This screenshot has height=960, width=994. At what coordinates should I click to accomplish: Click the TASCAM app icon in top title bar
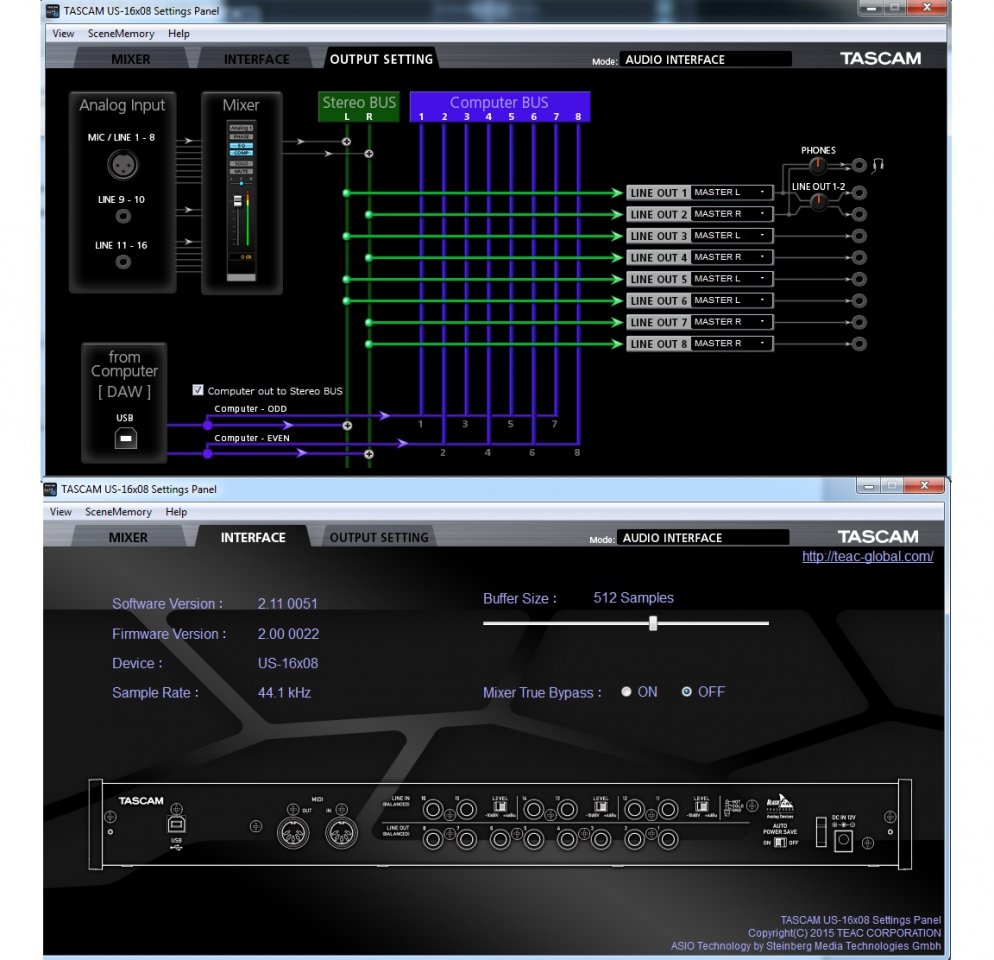coord(53,11)
